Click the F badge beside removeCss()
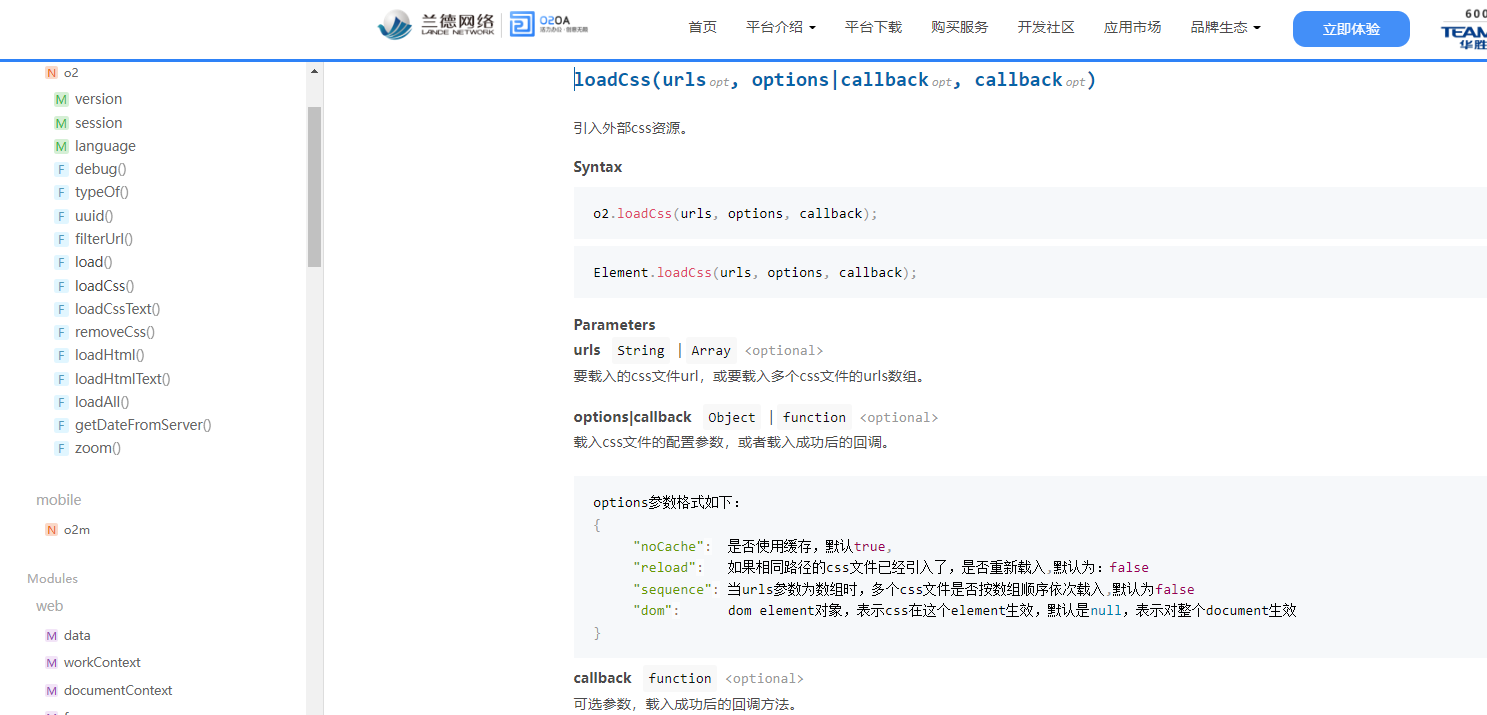Screen dimensions: 1487x715 point(61,332)
